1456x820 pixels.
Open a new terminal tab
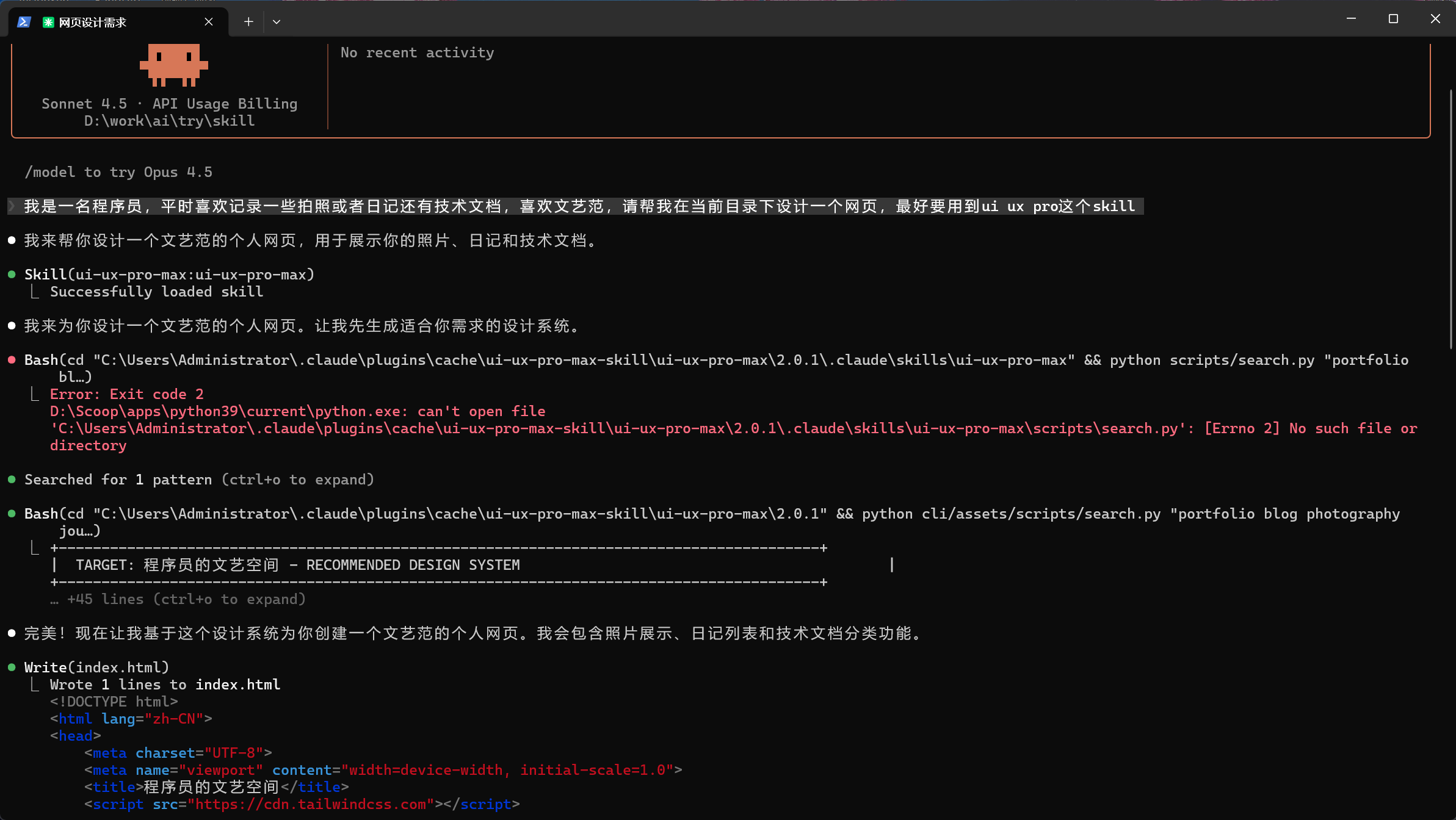pos(248,22)
